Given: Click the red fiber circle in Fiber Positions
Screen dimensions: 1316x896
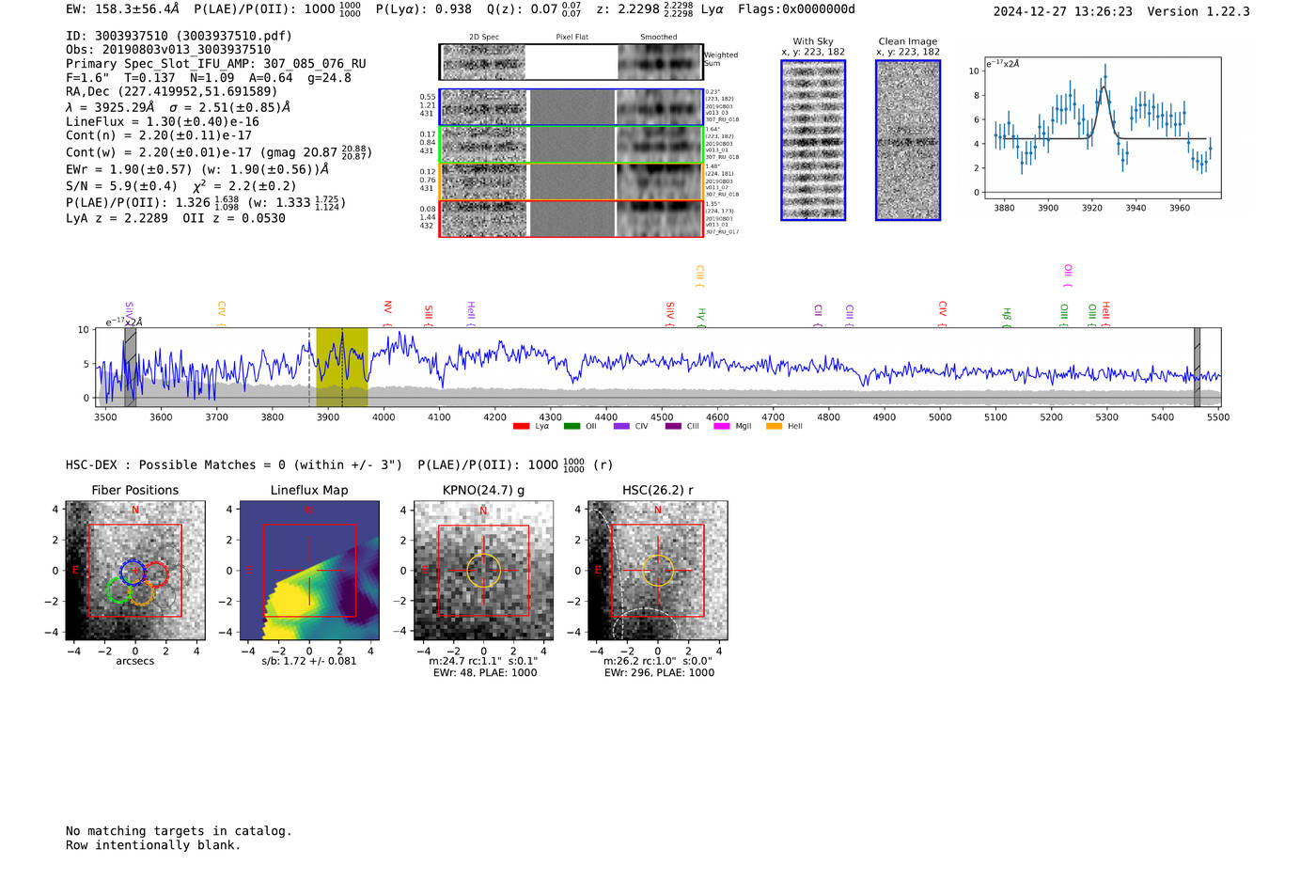Looking at the screenshot, I should pos(155,574).
